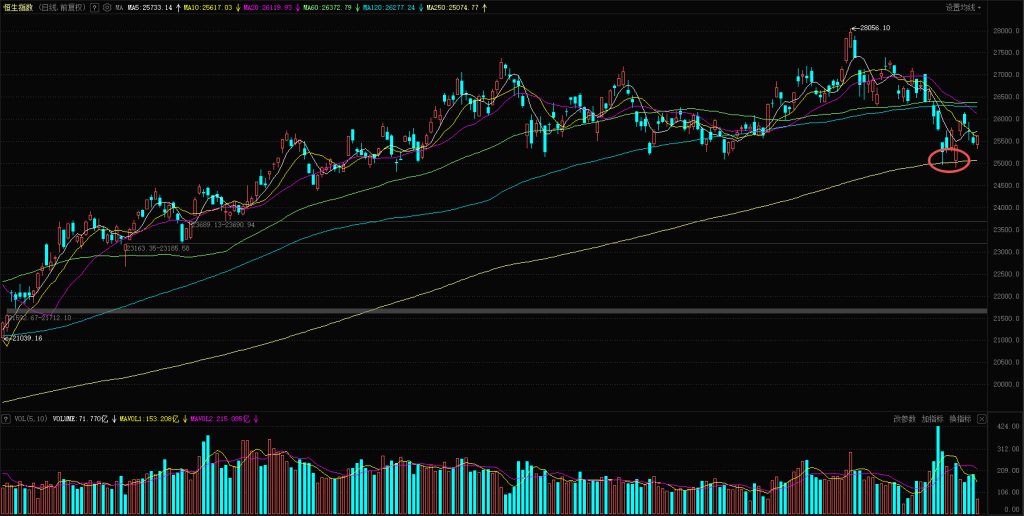
Task: Close the VOL indicator panel
Action: (x=982, y=419)
